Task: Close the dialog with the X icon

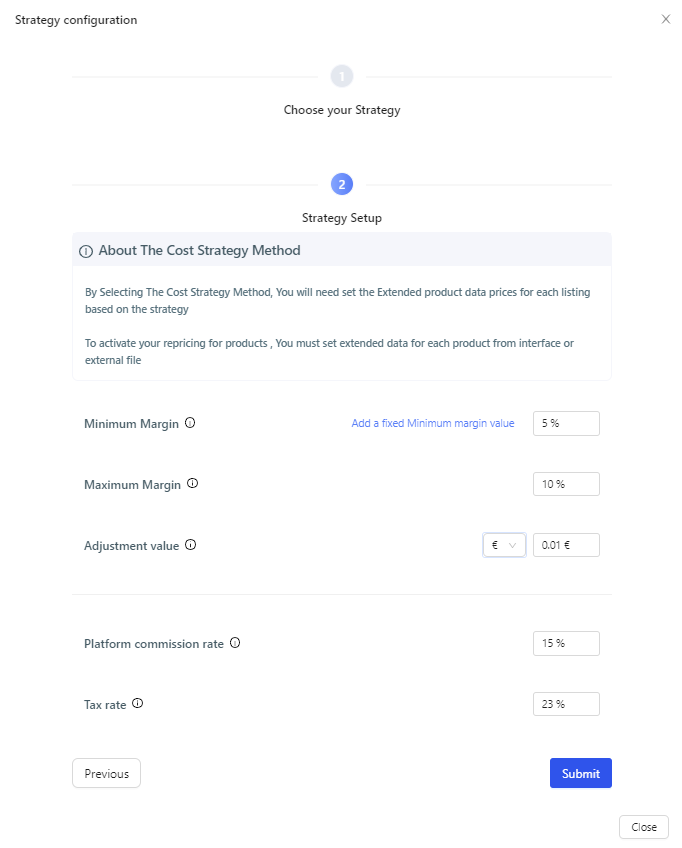Action: coord(666,19)
